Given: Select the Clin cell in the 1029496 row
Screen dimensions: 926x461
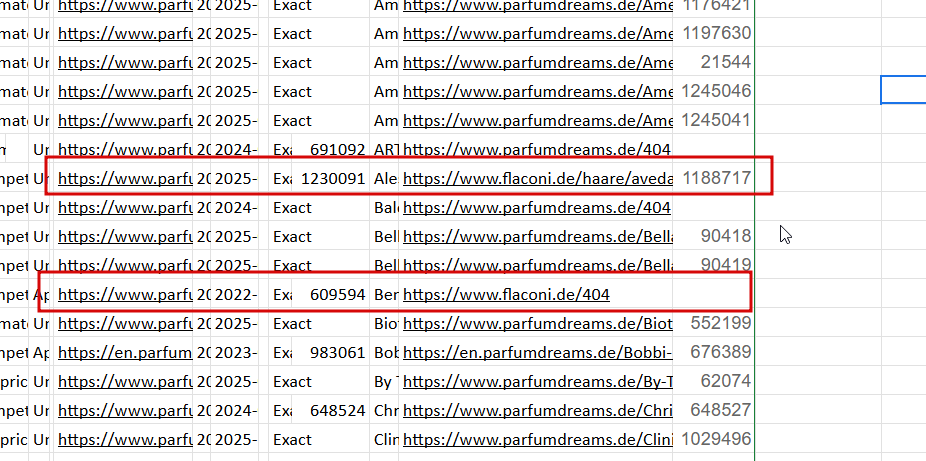Looking at the screenshot, I should (x=385, y=440).
